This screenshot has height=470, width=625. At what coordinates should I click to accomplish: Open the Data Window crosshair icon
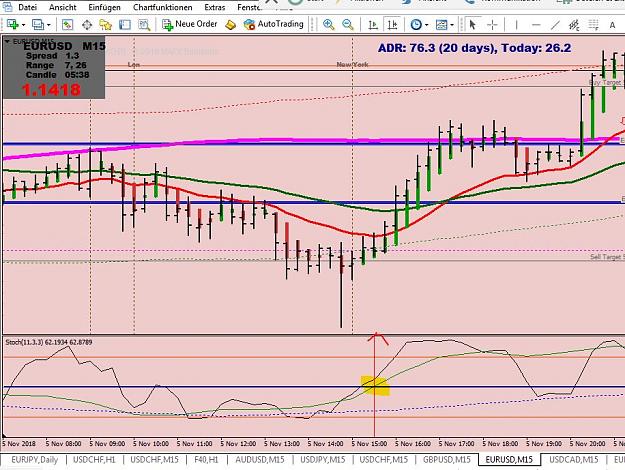coord(86,25)
